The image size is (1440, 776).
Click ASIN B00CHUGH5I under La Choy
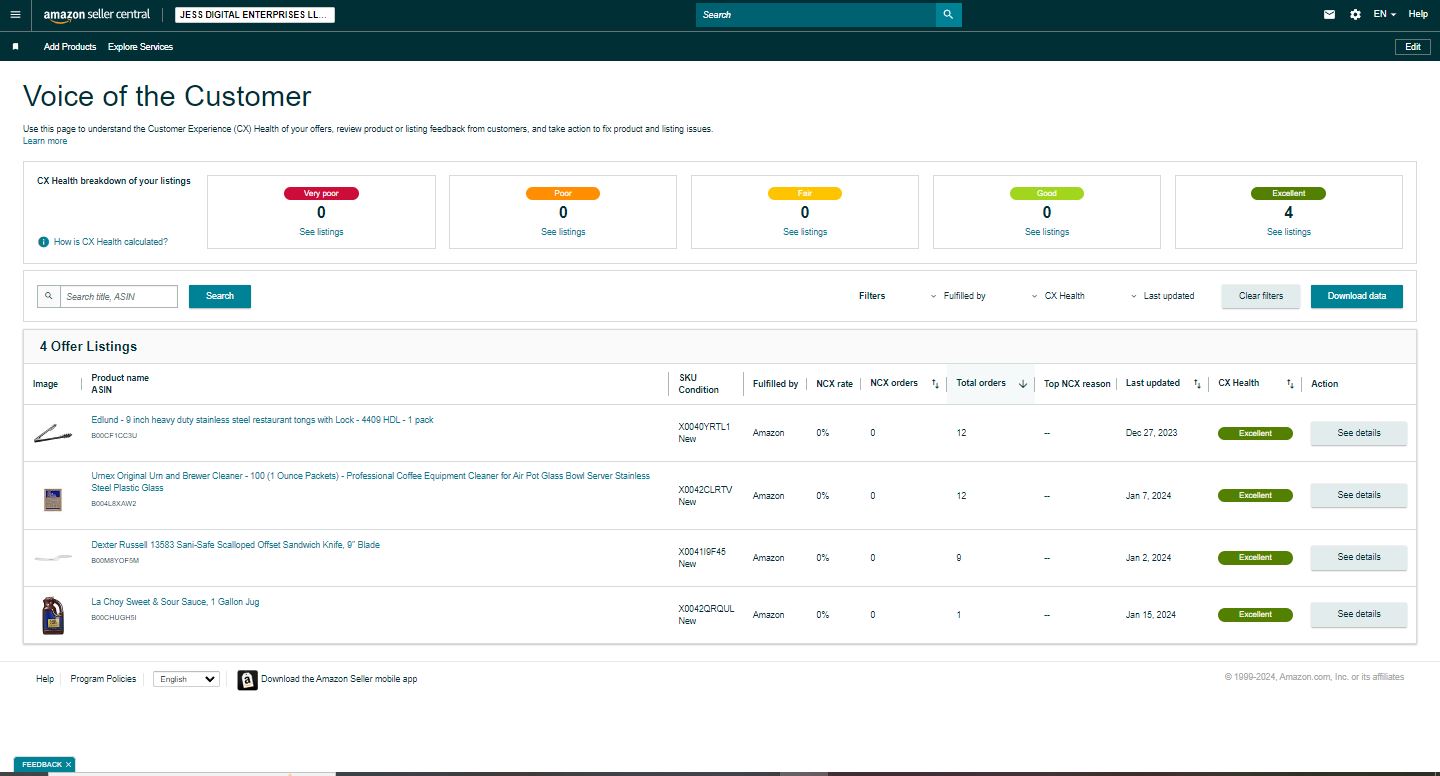click(x=114, y=618)
